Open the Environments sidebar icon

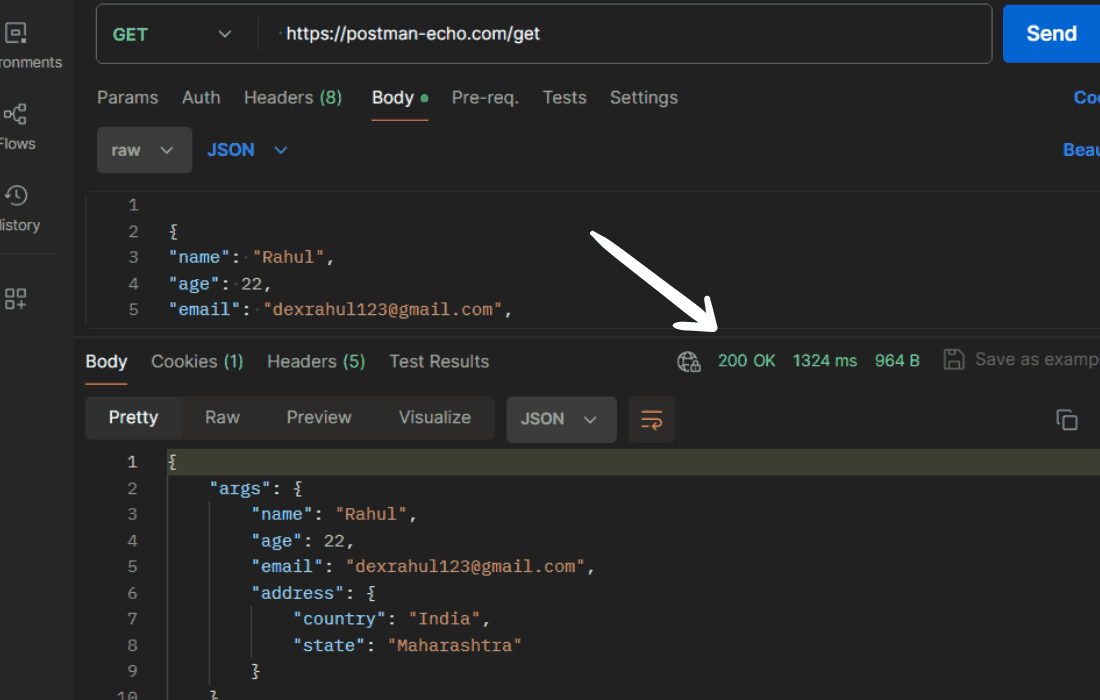tap(16, 34)
